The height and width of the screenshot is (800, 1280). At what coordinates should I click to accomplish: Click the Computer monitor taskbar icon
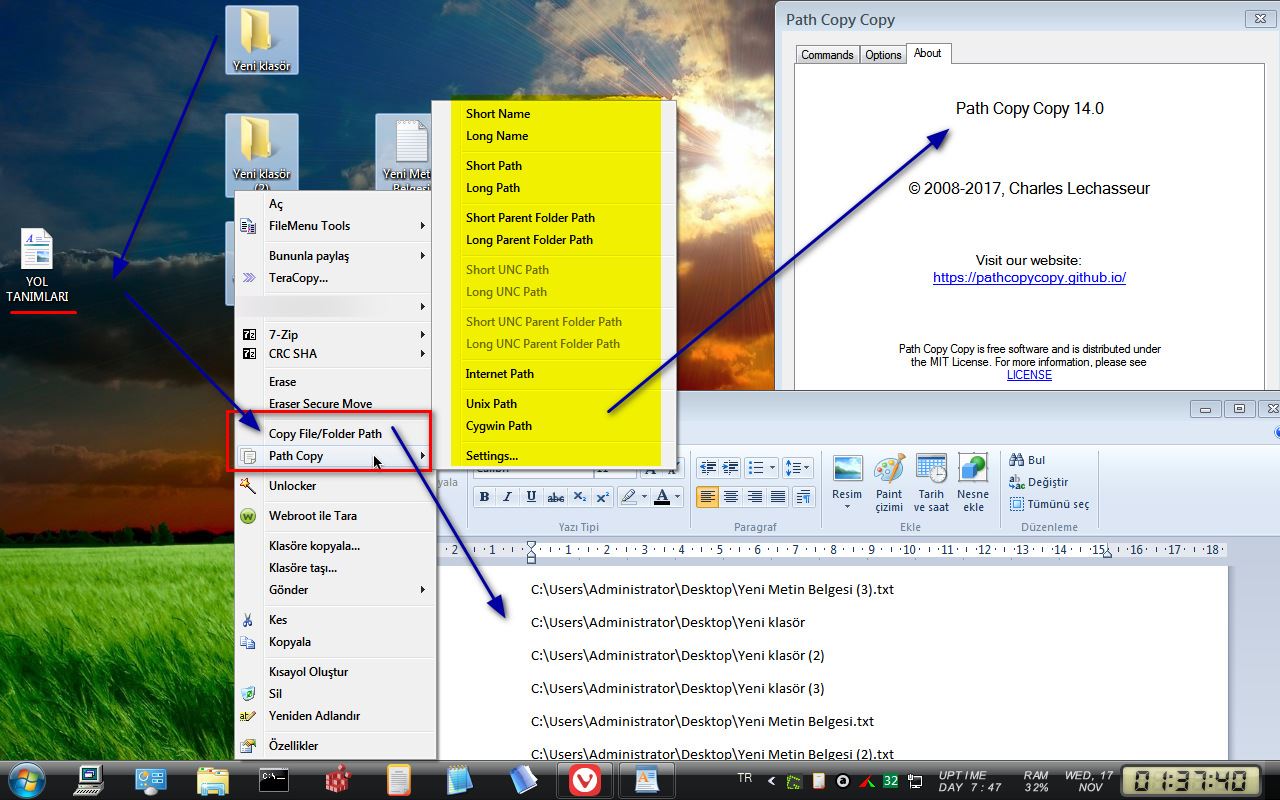pyautogui.click(x=89, y=779)
